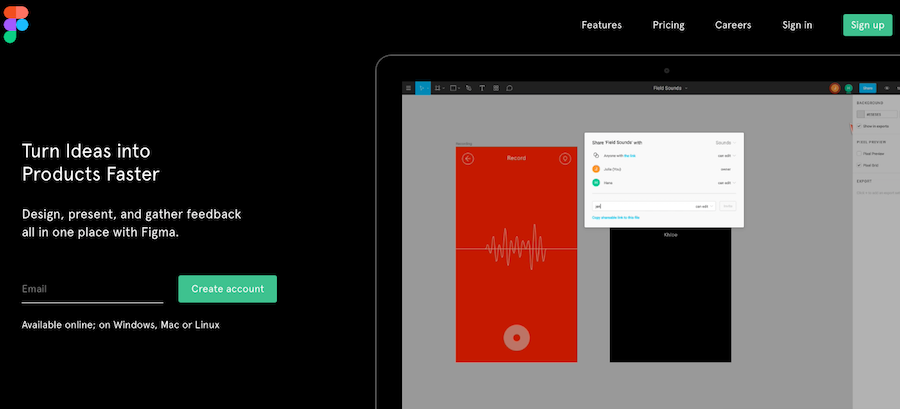Expand the Frame tool dropdown arrow
The height and width of the screenshot is (409, 900).
point(444,88)
